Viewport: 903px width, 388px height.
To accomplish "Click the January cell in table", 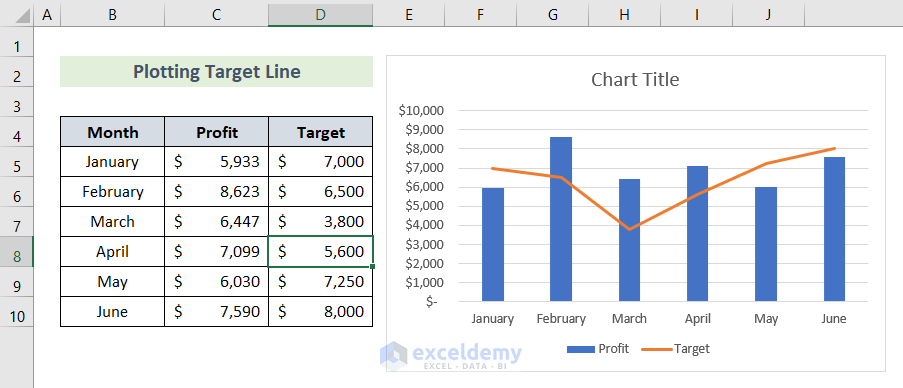I will tap(112, 162).
